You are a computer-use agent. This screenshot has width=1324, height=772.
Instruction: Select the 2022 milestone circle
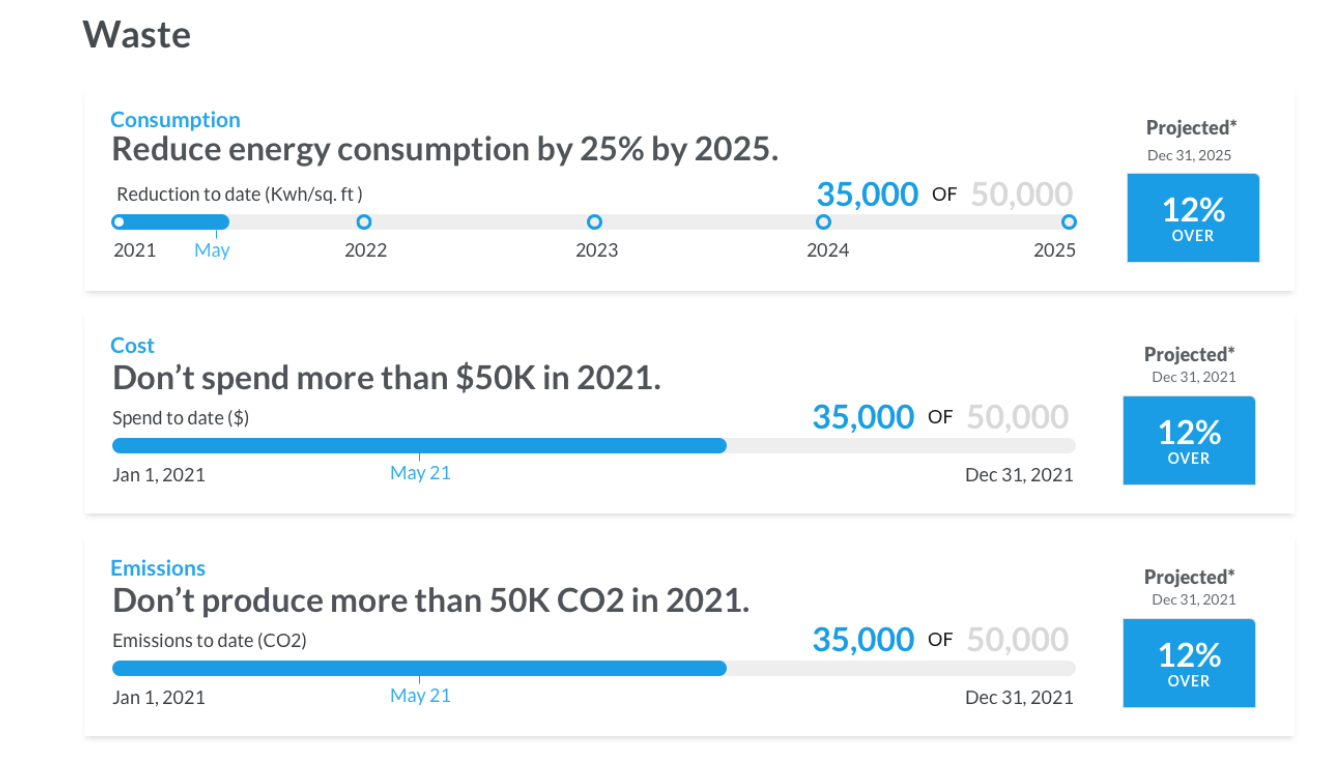364,222
